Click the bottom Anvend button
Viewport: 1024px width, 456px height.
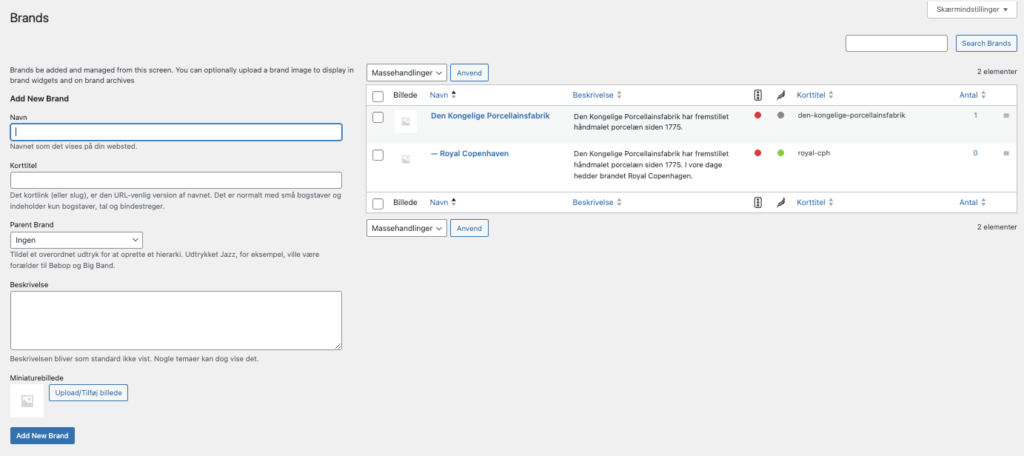(x=470, y=229)
